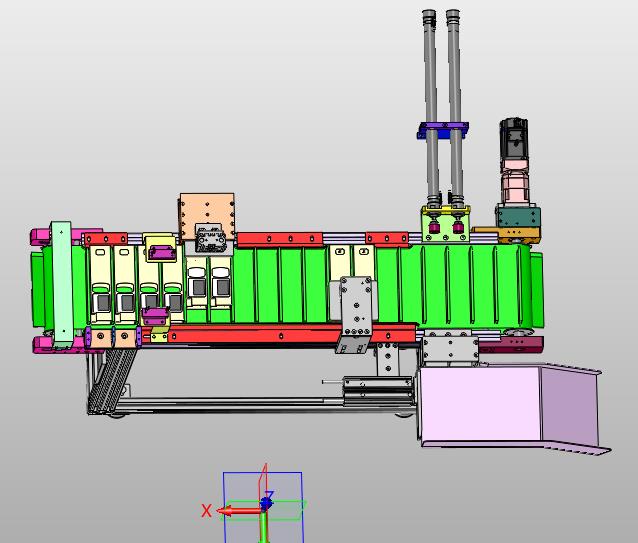Select the gray plate with holes beside the chute
The height and width of the screenshot is (543, 638).
coord(450,349)
